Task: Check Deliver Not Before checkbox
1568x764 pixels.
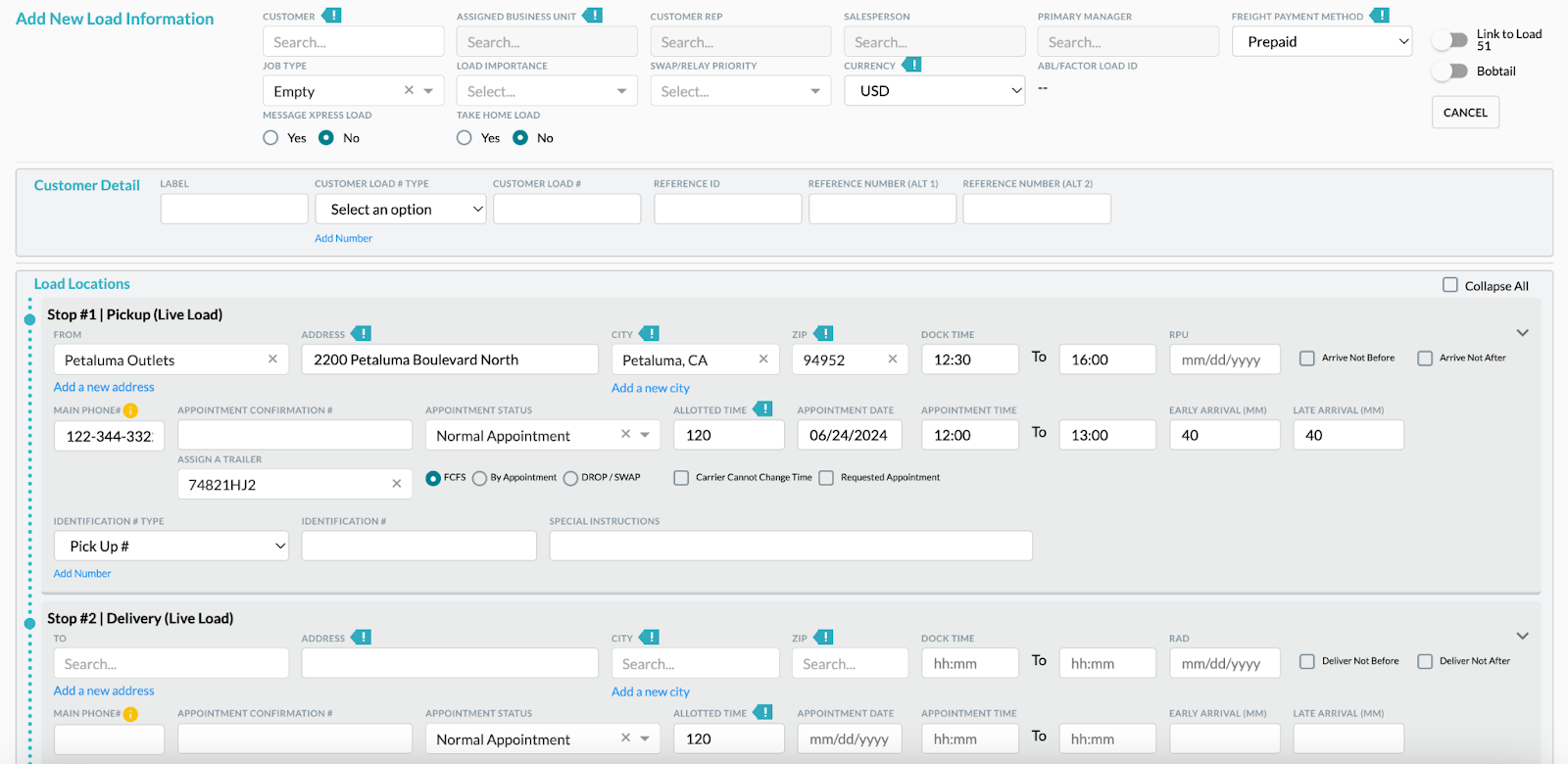Action: pos(1307,662)
